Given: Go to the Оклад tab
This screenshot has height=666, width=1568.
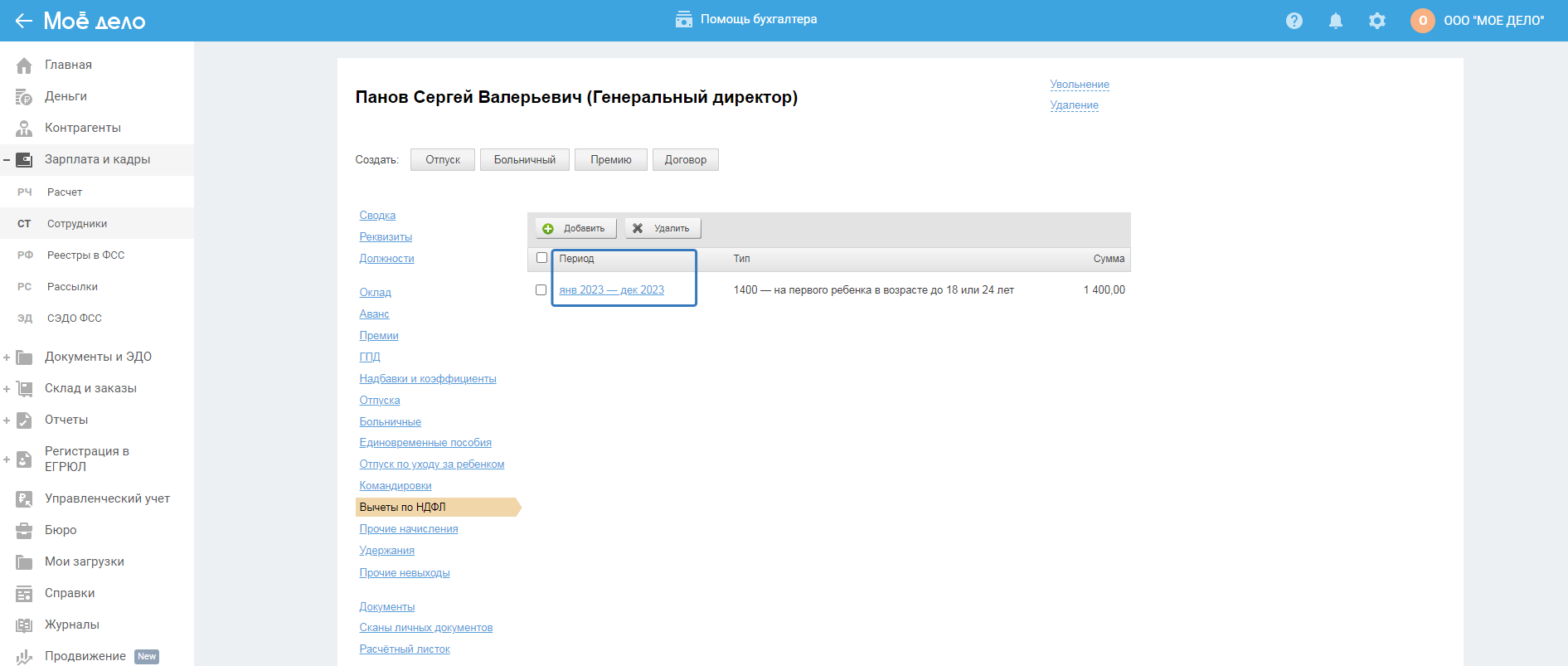Looking at the screenshot, I should click(375, 293).
